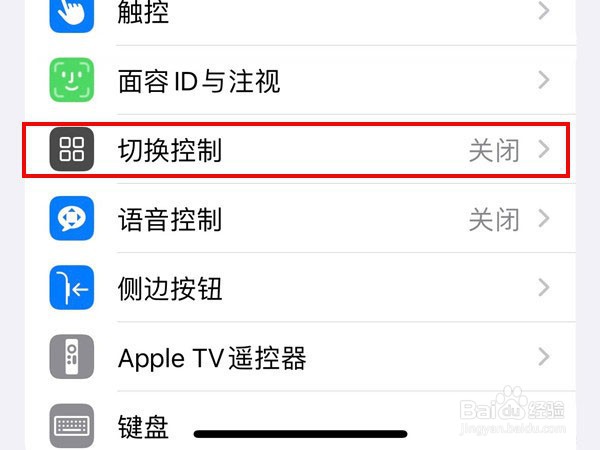Tap the Side Button arrow icon
Screen dimensions: 600x450
[72, 287]
